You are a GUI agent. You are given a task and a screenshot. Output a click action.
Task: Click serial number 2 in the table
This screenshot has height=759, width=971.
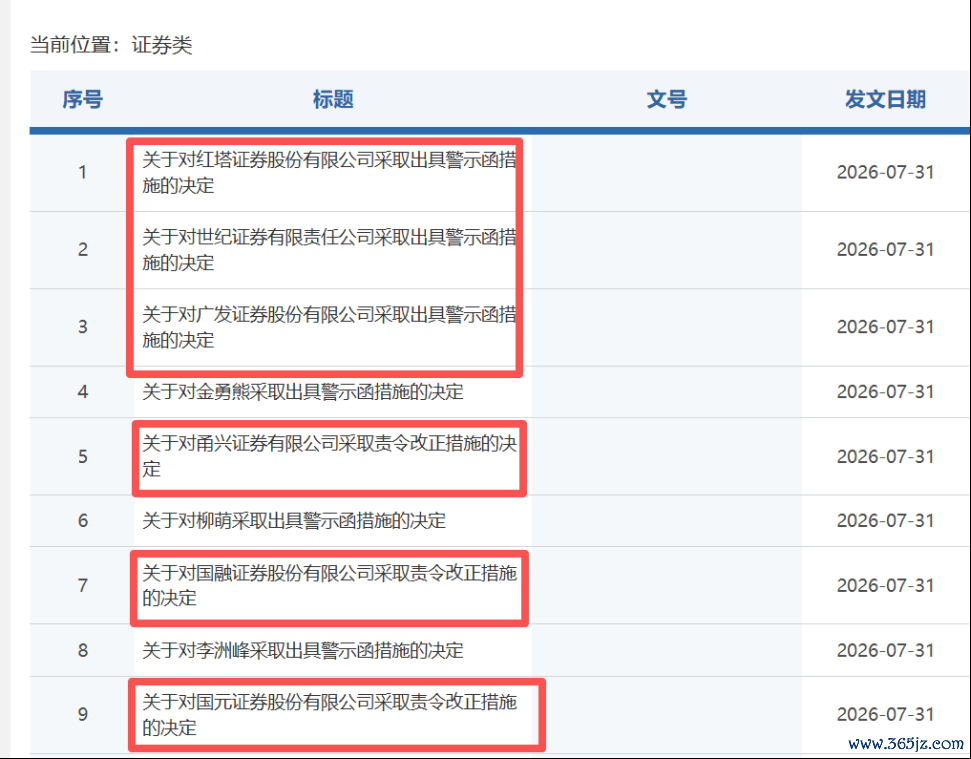(82, 249)
